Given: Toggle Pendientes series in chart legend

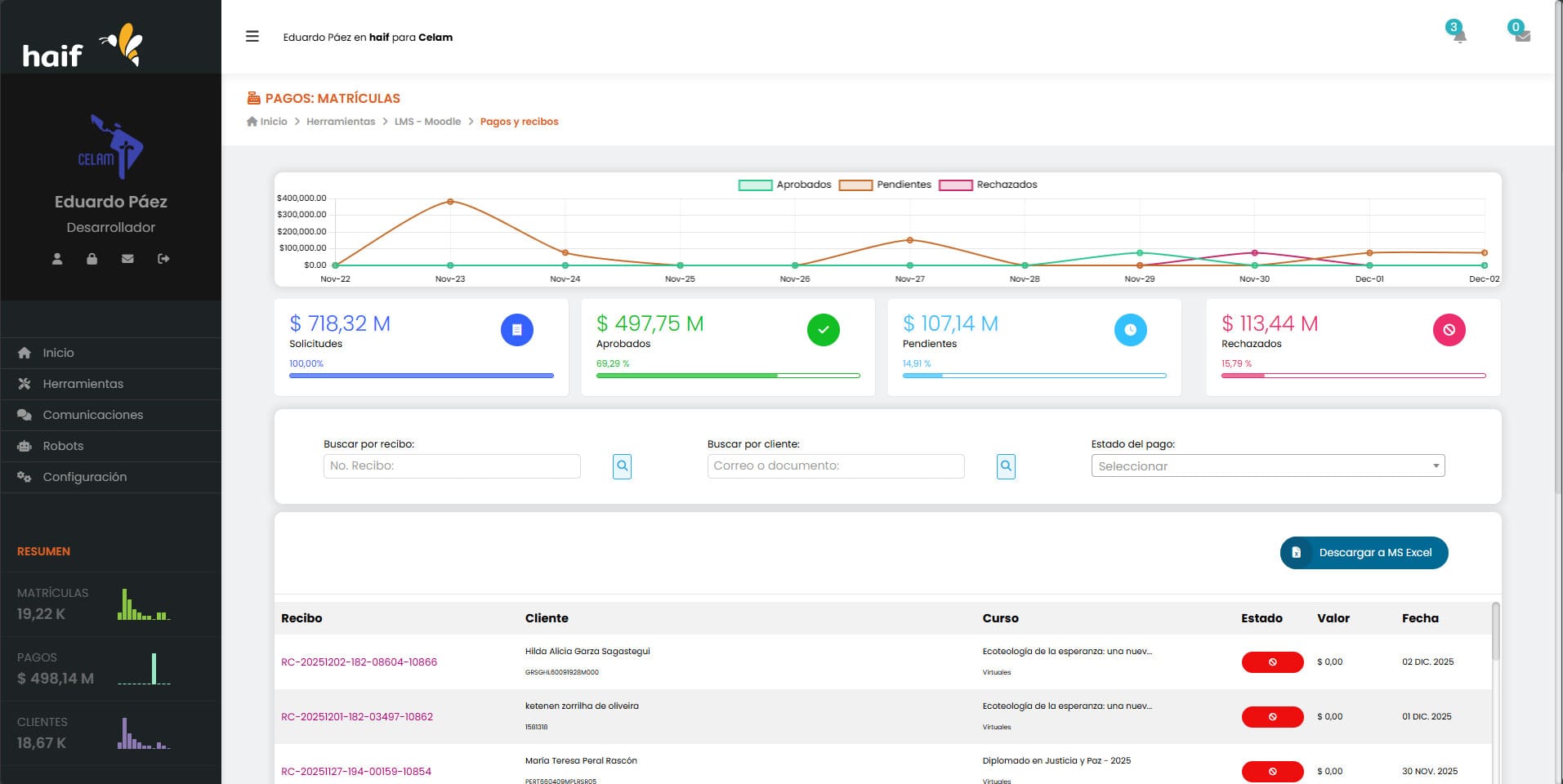Looking at the screenshot, I should tap(885, 185).
